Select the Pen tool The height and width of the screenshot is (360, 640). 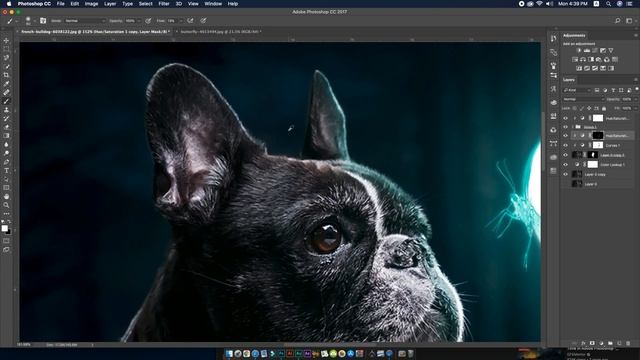tap(6, 162)
